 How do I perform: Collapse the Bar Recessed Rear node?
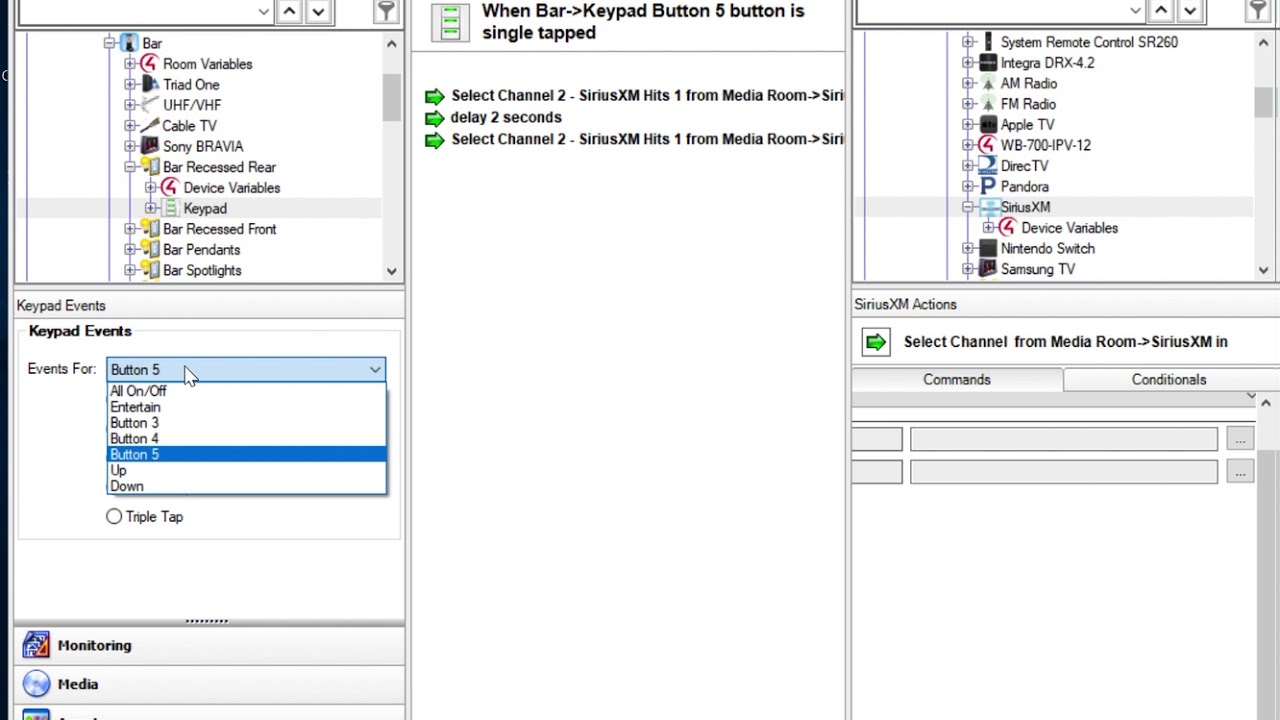[130, 167]
